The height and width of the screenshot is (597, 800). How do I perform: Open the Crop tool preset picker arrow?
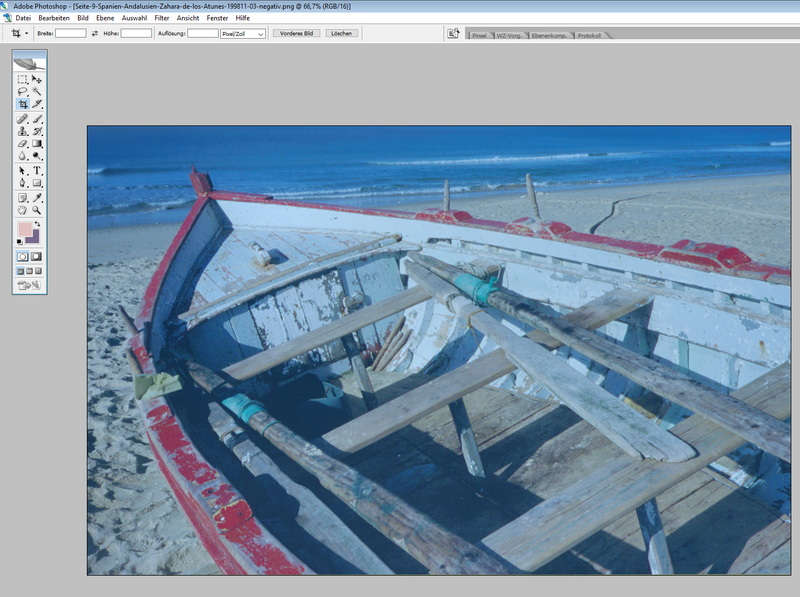(x=27, y=33)
